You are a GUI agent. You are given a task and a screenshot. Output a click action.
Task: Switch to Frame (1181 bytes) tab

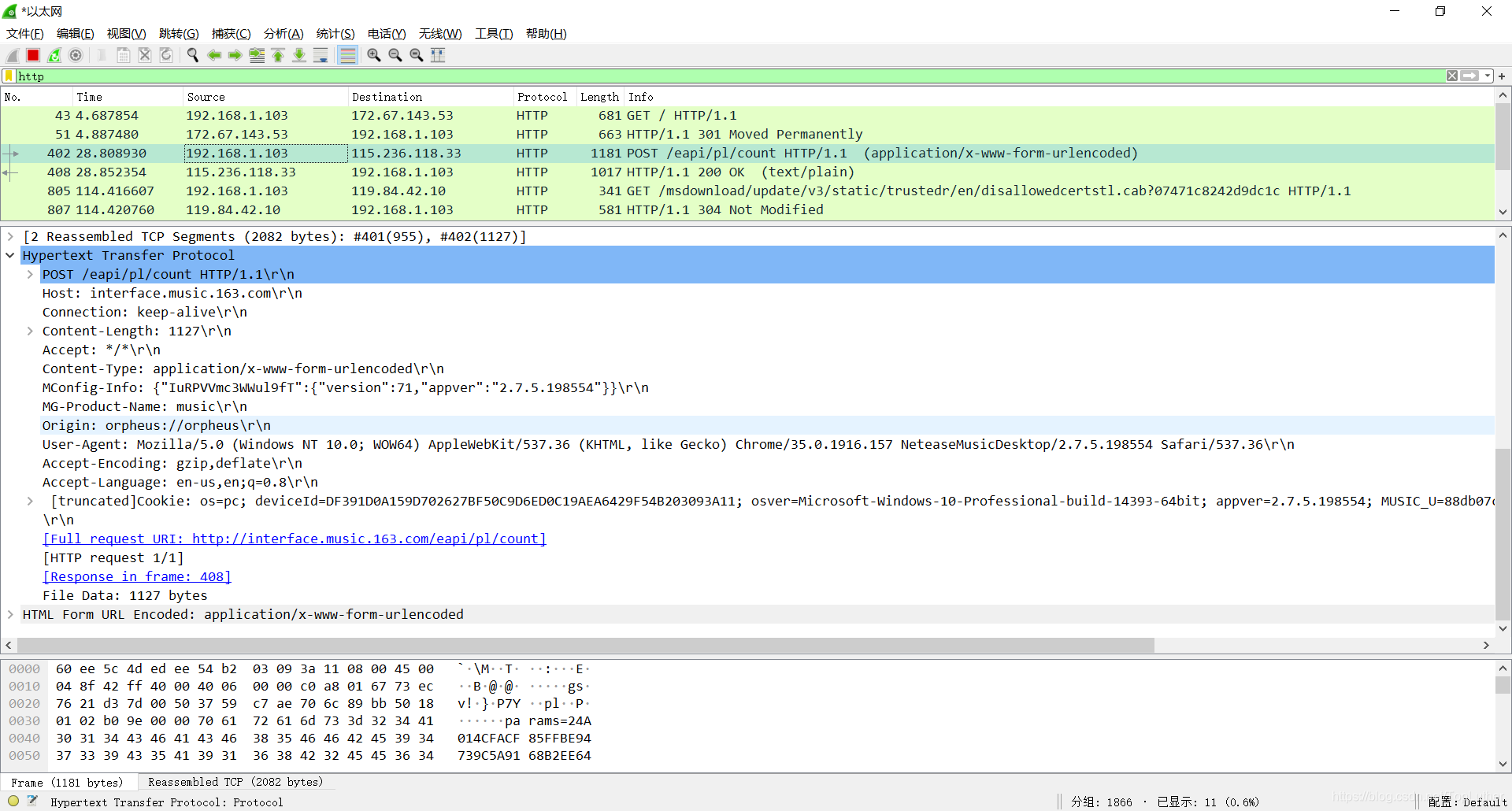point(68,782)
